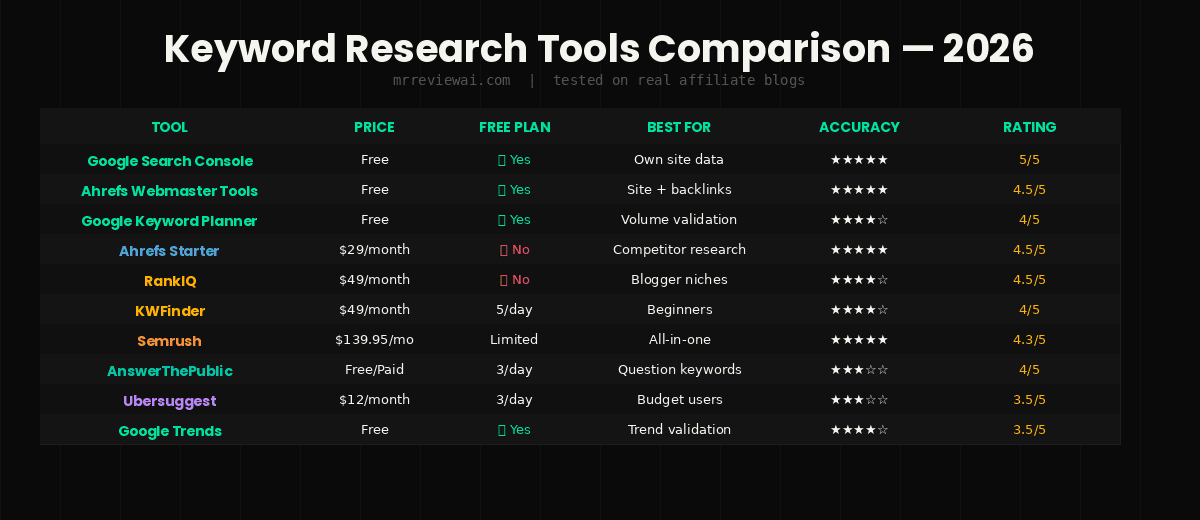Click the Site + backlinks cell

pyautogui.click(x=679, y=190)
